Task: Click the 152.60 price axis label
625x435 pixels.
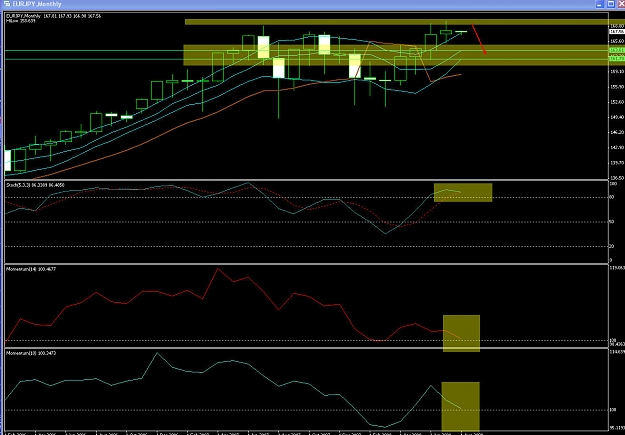Action: (x=617, y=102)
